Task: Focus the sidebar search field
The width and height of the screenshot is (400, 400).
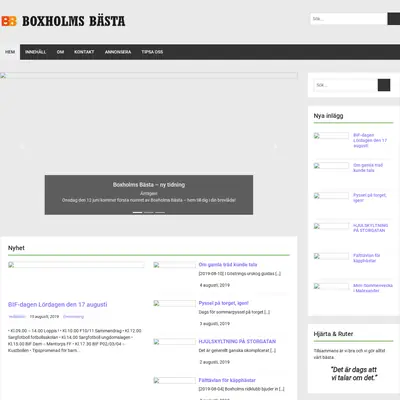Action: (x=346, y=85)
